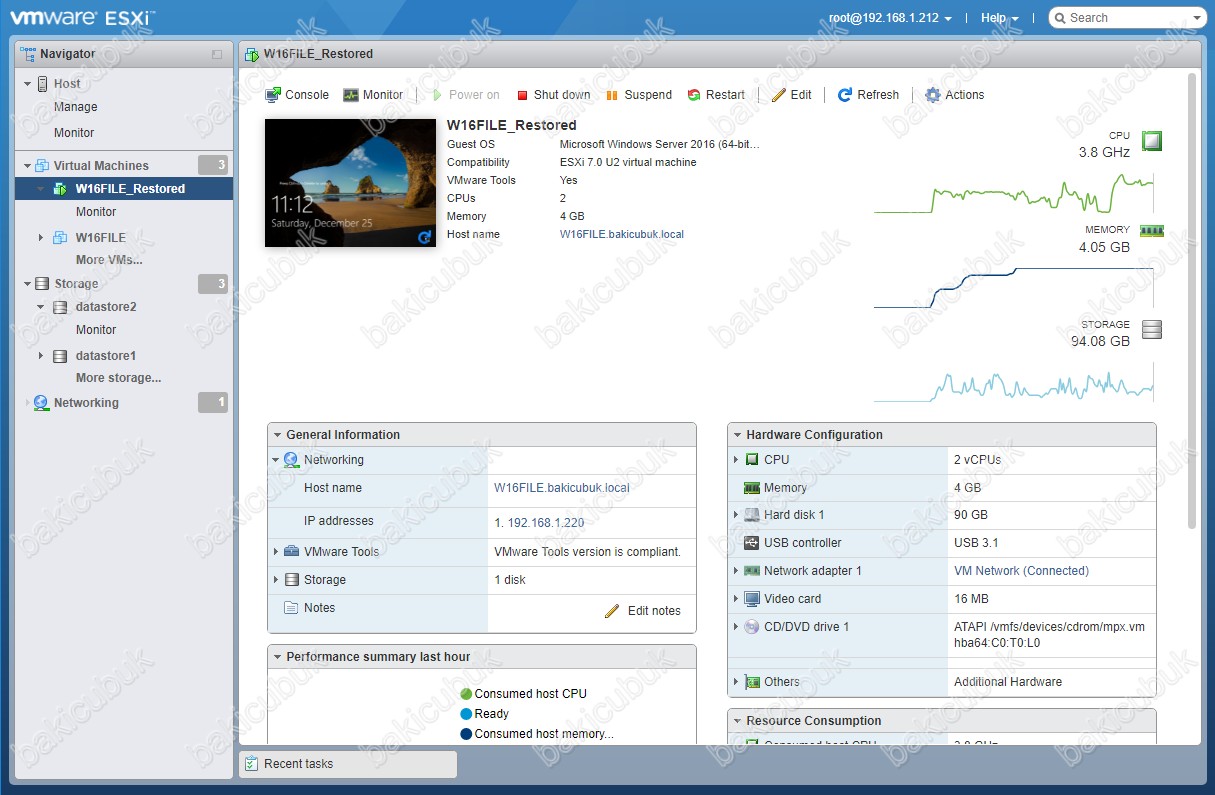Open More VMs... link
Viewport: 1215px width, 795px height.
[x=109, y=260]
